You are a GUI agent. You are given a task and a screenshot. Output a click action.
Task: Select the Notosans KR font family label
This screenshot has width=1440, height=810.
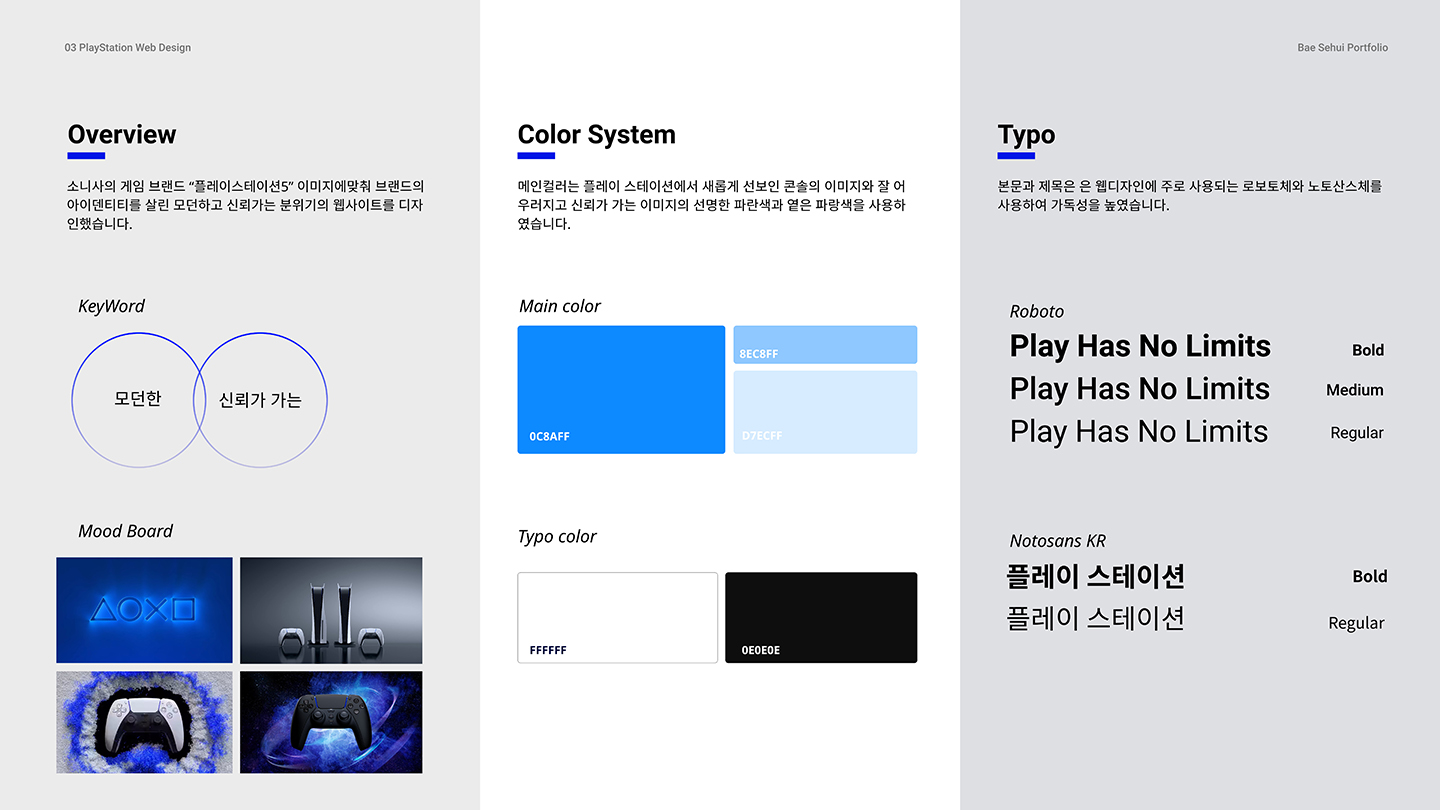[x=1056, y=540]
